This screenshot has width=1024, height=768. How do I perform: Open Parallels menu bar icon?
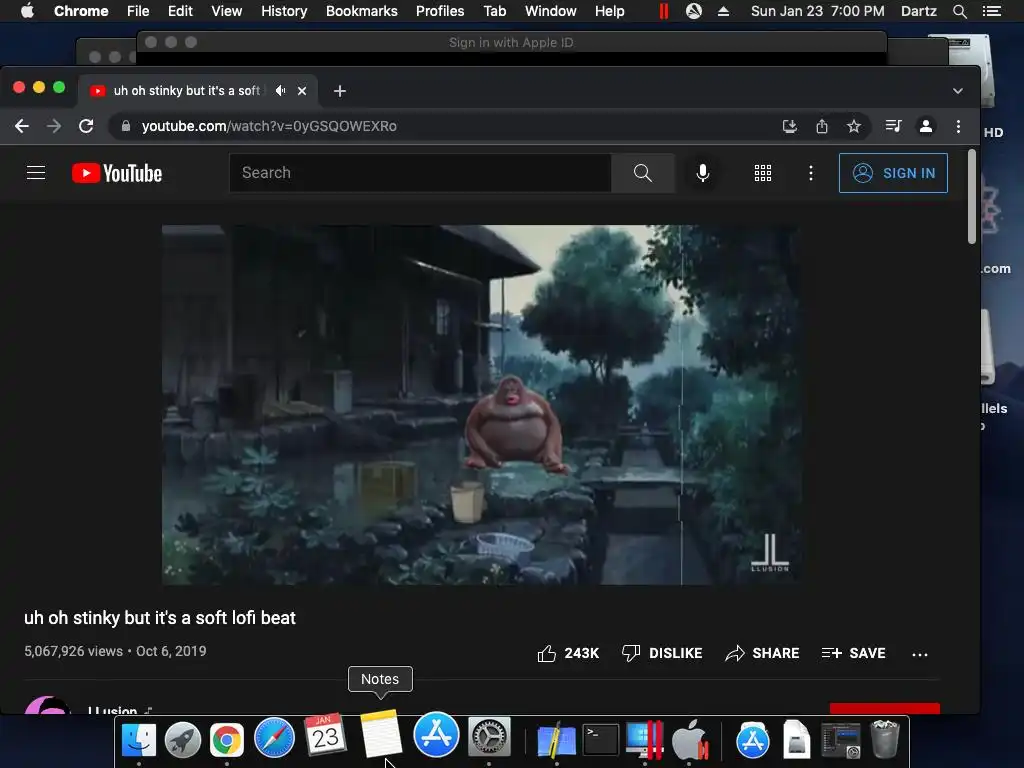tap(664, 11)
